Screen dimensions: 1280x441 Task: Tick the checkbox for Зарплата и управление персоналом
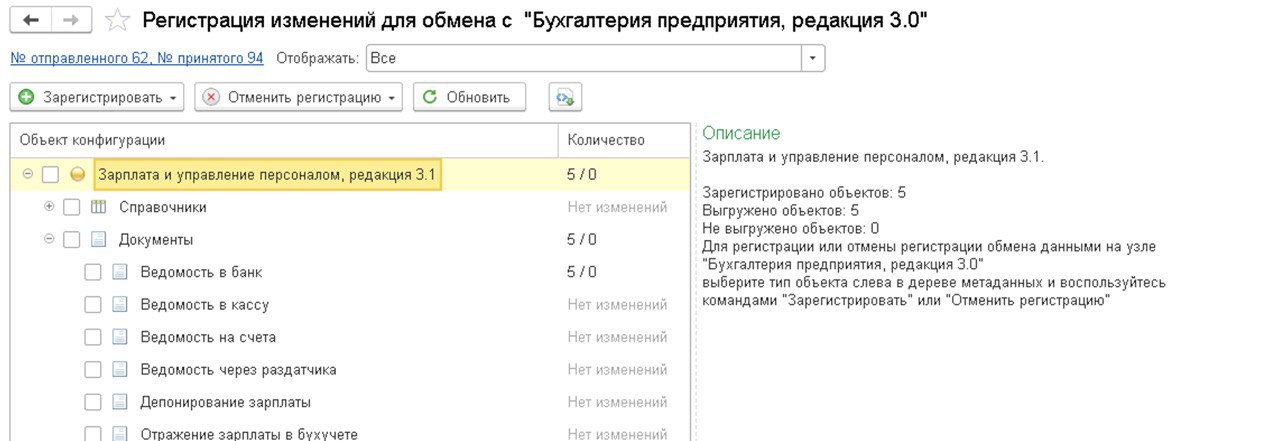pyautogui.click(x=50, y=175)
